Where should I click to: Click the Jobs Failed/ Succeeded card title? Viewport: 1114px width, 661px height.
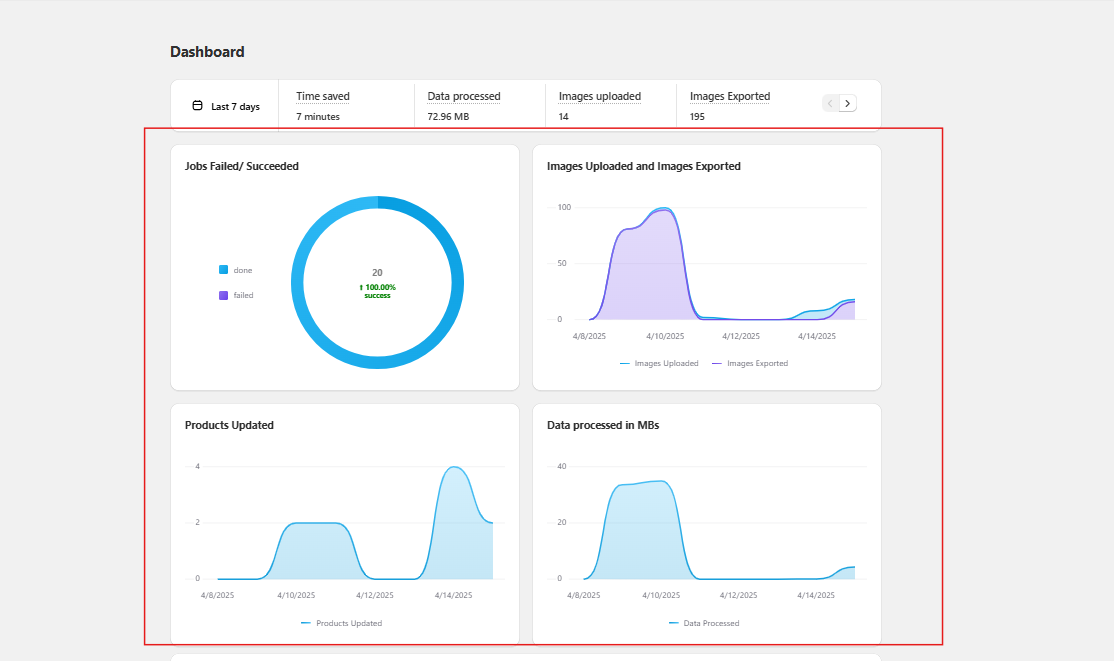[x=242, y=166]
